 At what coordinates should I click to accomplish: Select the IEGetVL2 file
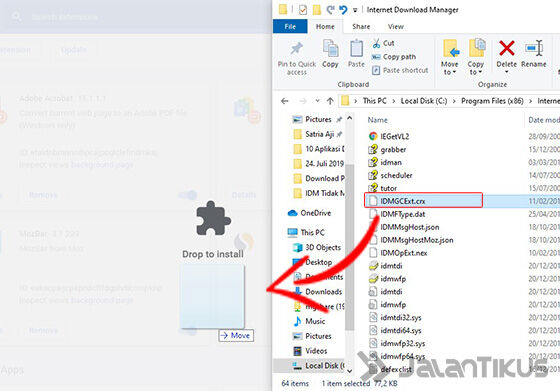coord(389,136)
